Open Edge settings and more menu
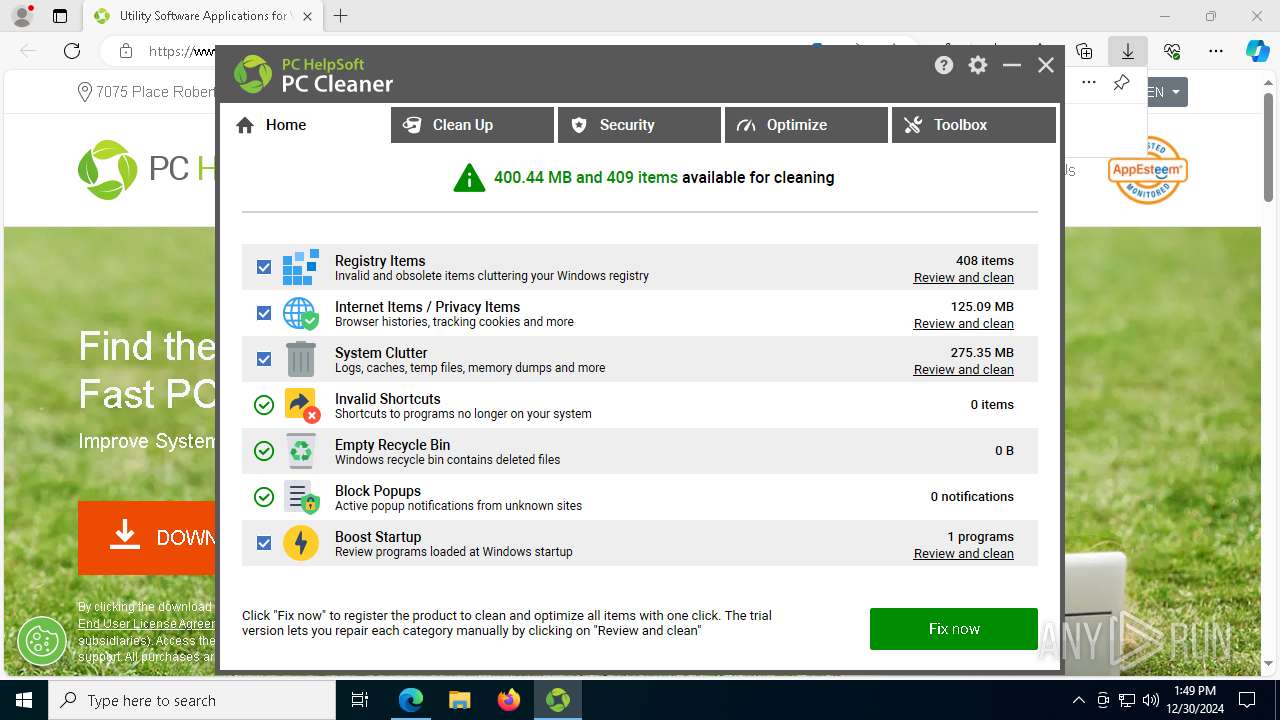The width and height of the screenshot is (1280, 720). tap(1216, 51)
